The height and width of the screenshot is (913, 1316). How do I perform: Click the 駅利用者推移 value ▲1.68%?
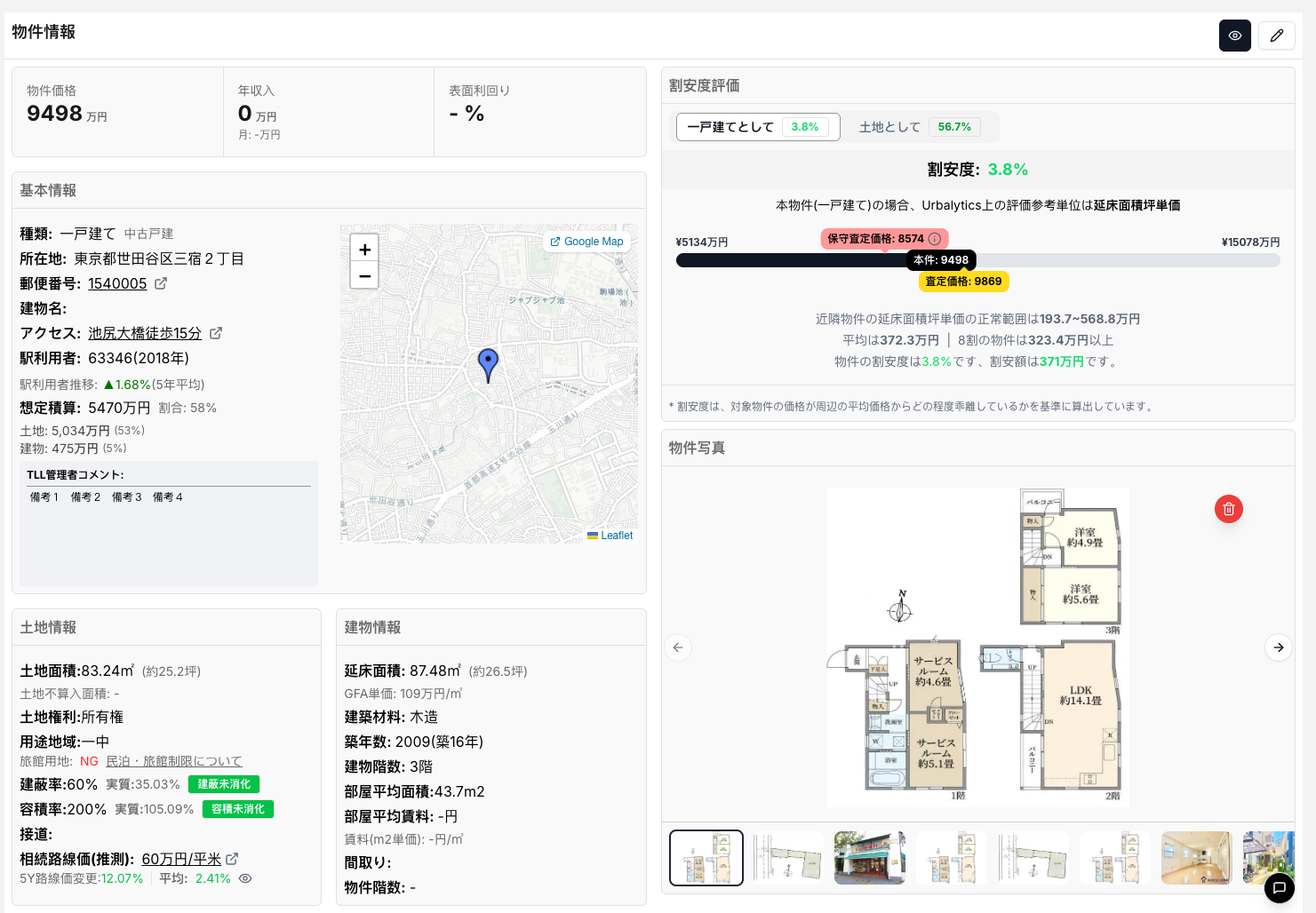point(127,385)
